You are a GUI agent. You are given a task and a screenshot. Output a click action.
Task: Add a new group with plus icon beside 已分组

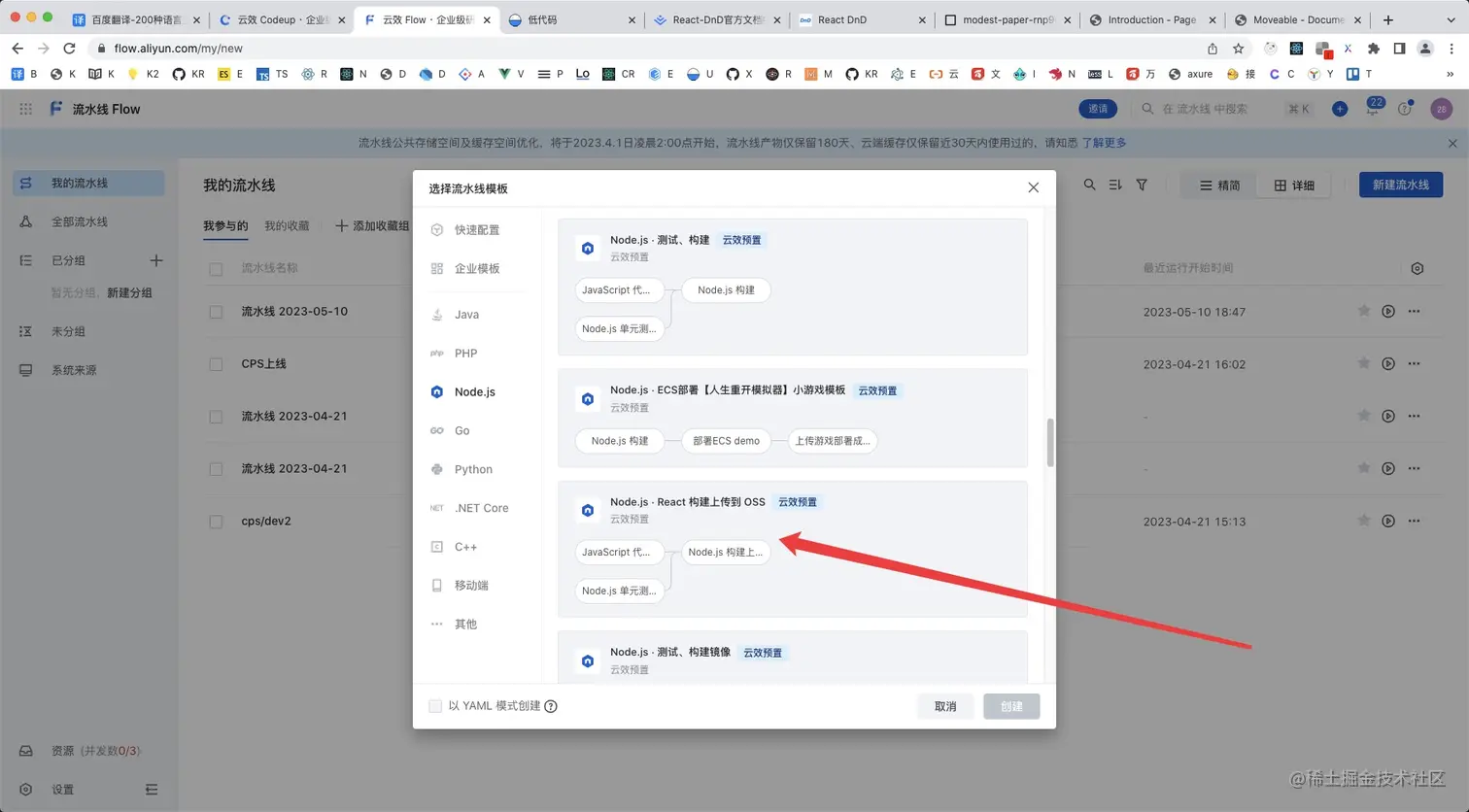click(x=156, y=260)
